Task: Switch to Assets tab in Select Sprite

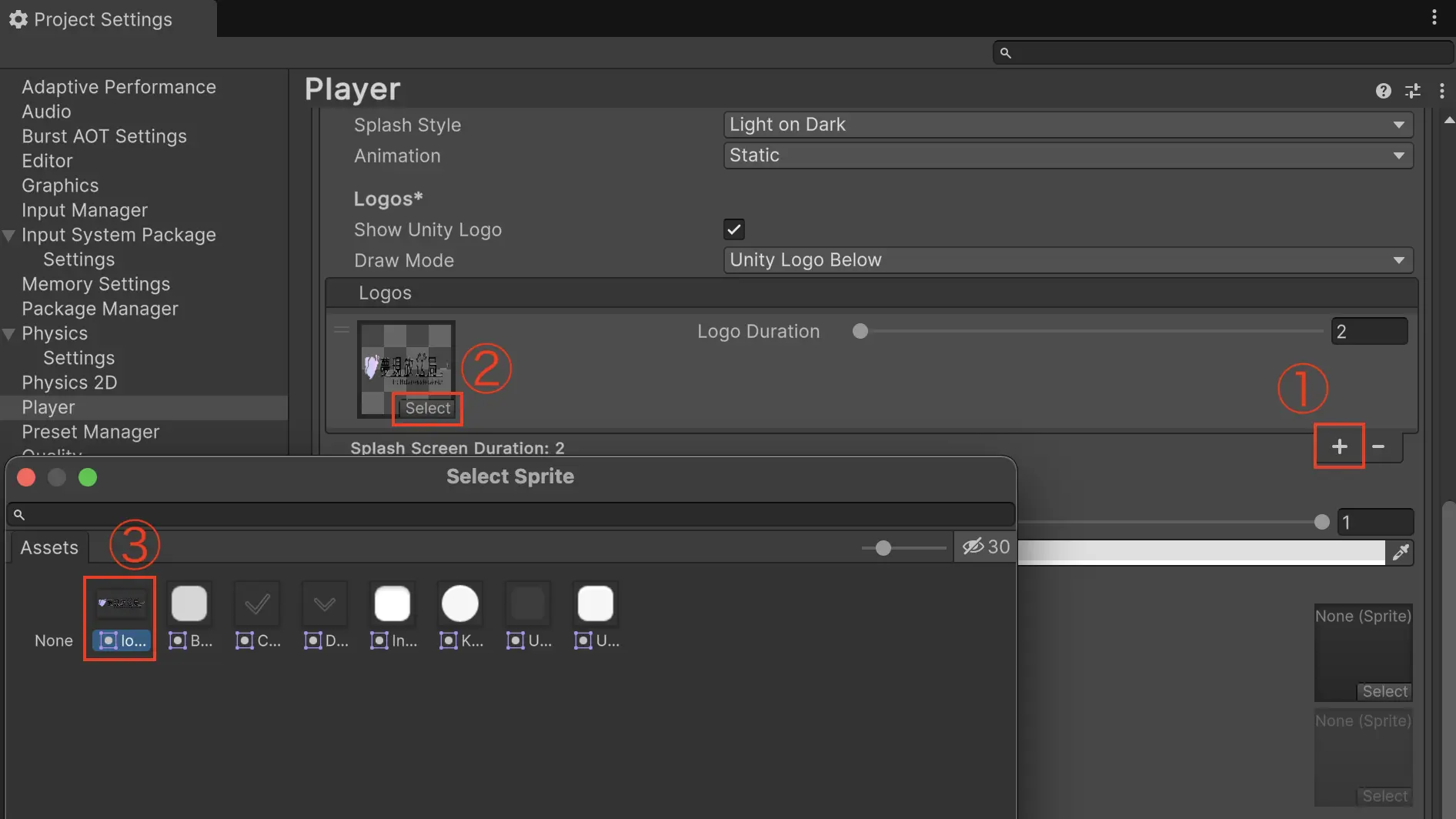Action: (49, 547)
